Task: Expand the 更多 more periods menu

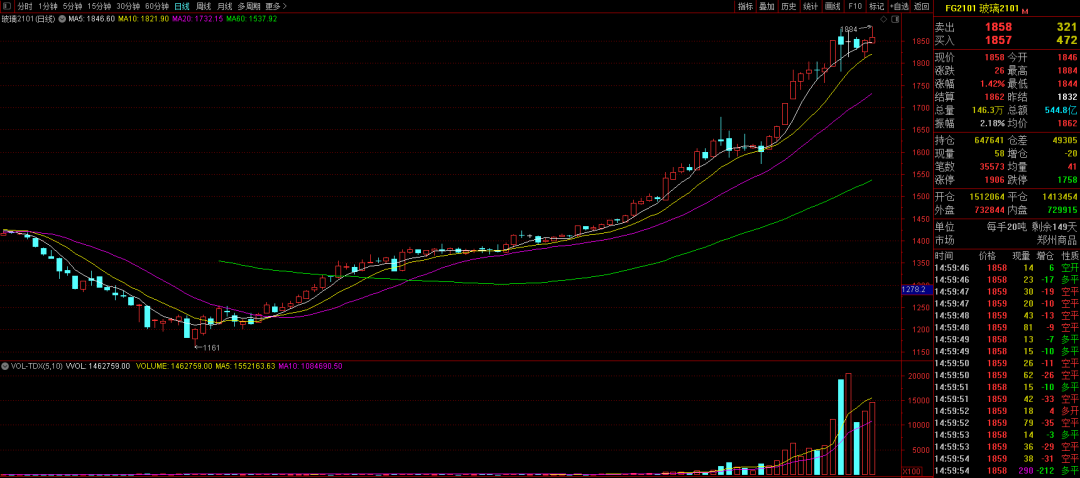Action: [276, 6]
